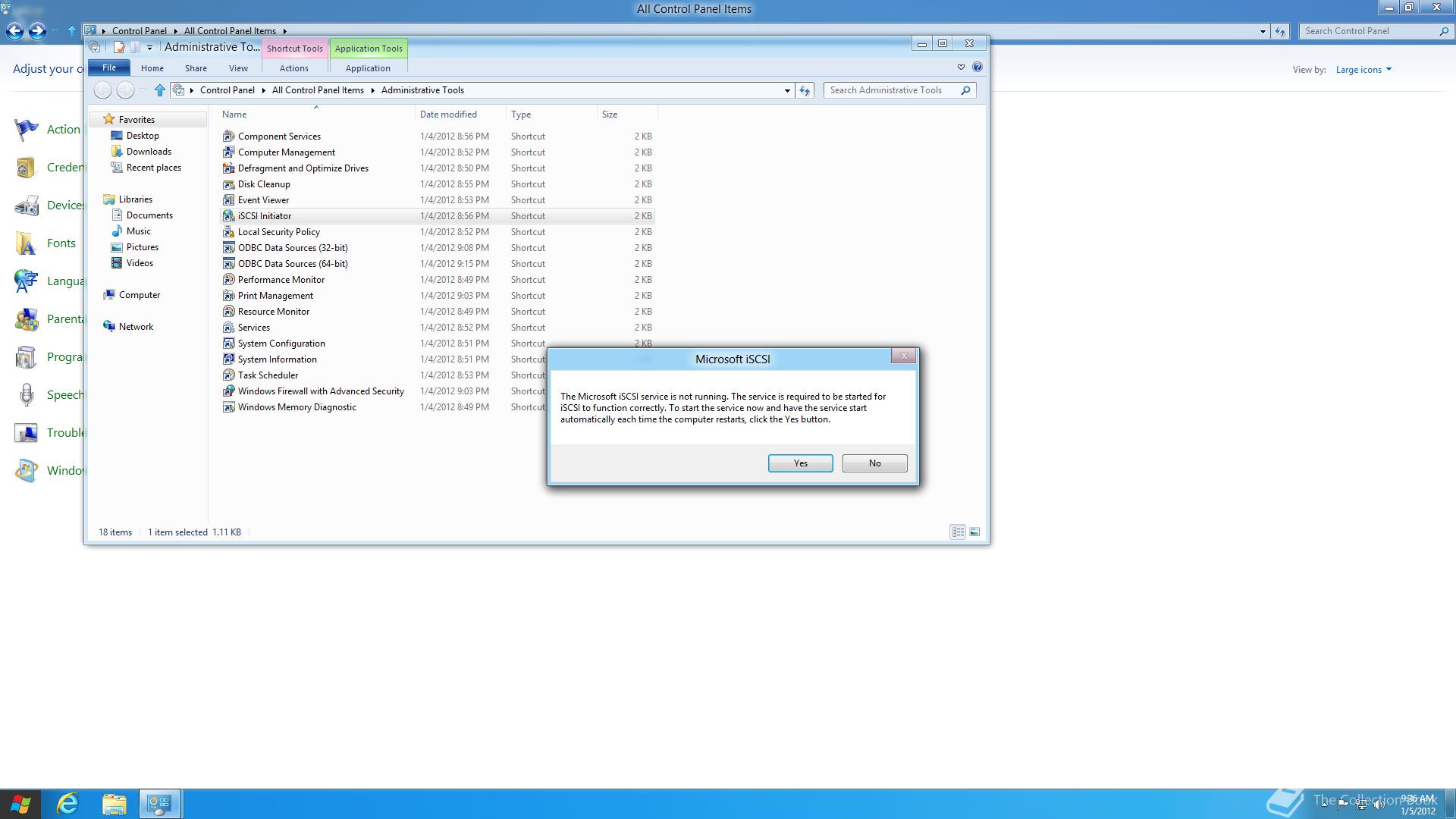1456x819 pixels.
Task: Click the Disk Cleanup icon
Action: click(228, 184)
